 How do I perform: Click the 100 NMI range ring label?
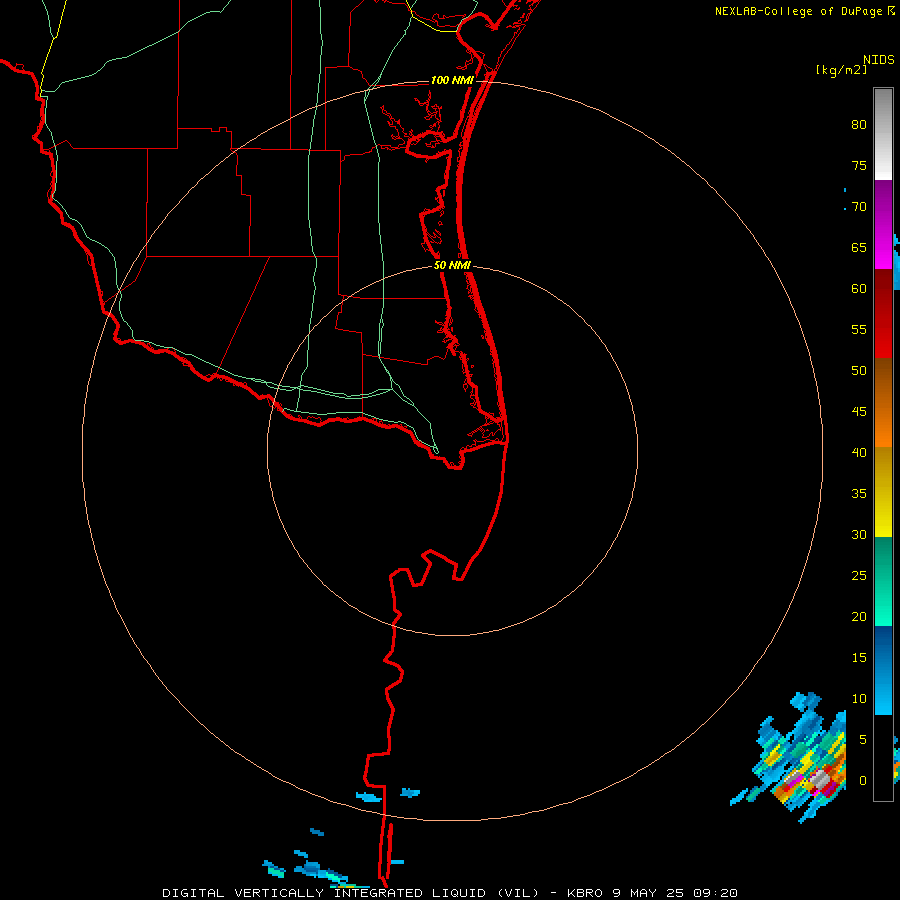[x=452, y=80]
